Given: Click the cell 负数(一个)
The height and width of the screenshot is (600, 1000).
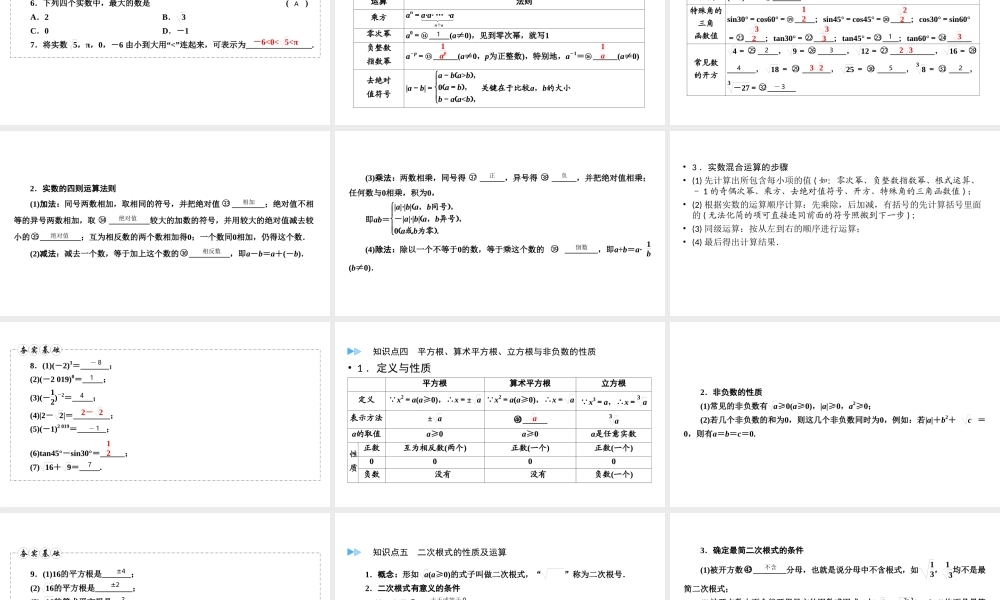Looking at the screenshot, I should point(614,474).
